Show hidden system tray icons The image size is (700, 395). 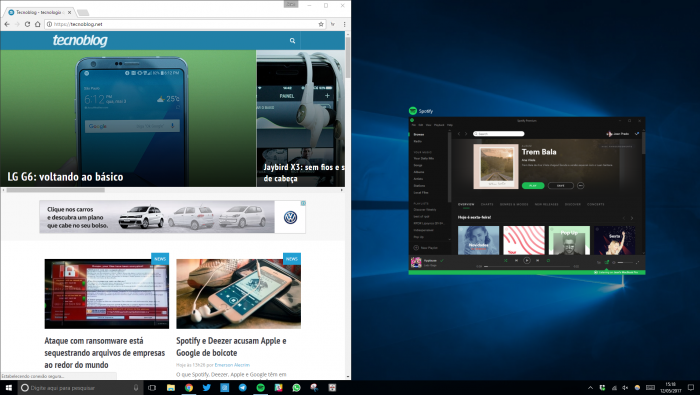[590, 388]
